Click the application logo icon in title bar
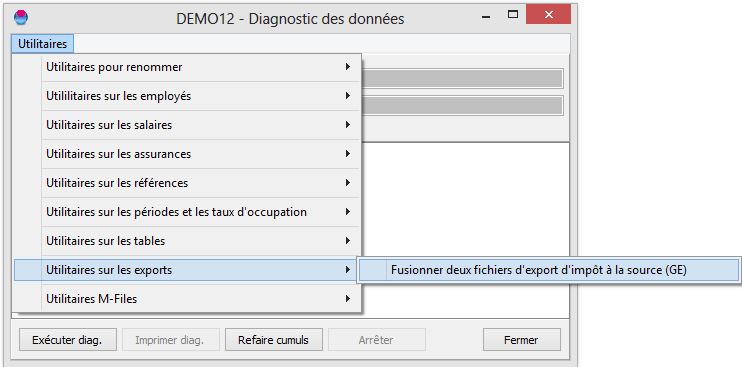The height and width of the screenshot is (367, 742). [x=21, y=17]
